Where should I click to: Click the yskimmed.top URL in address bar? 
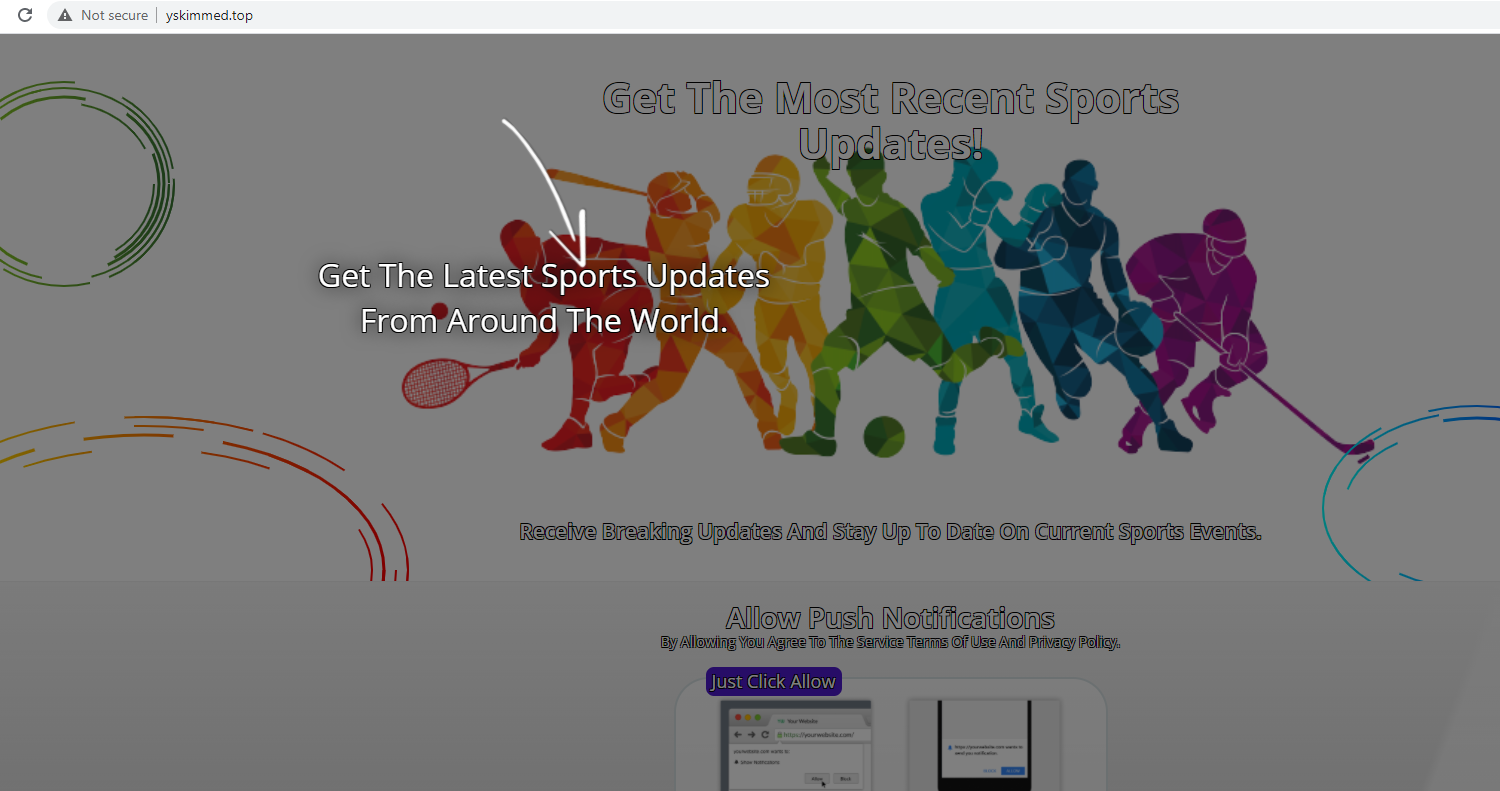point(209,15)
